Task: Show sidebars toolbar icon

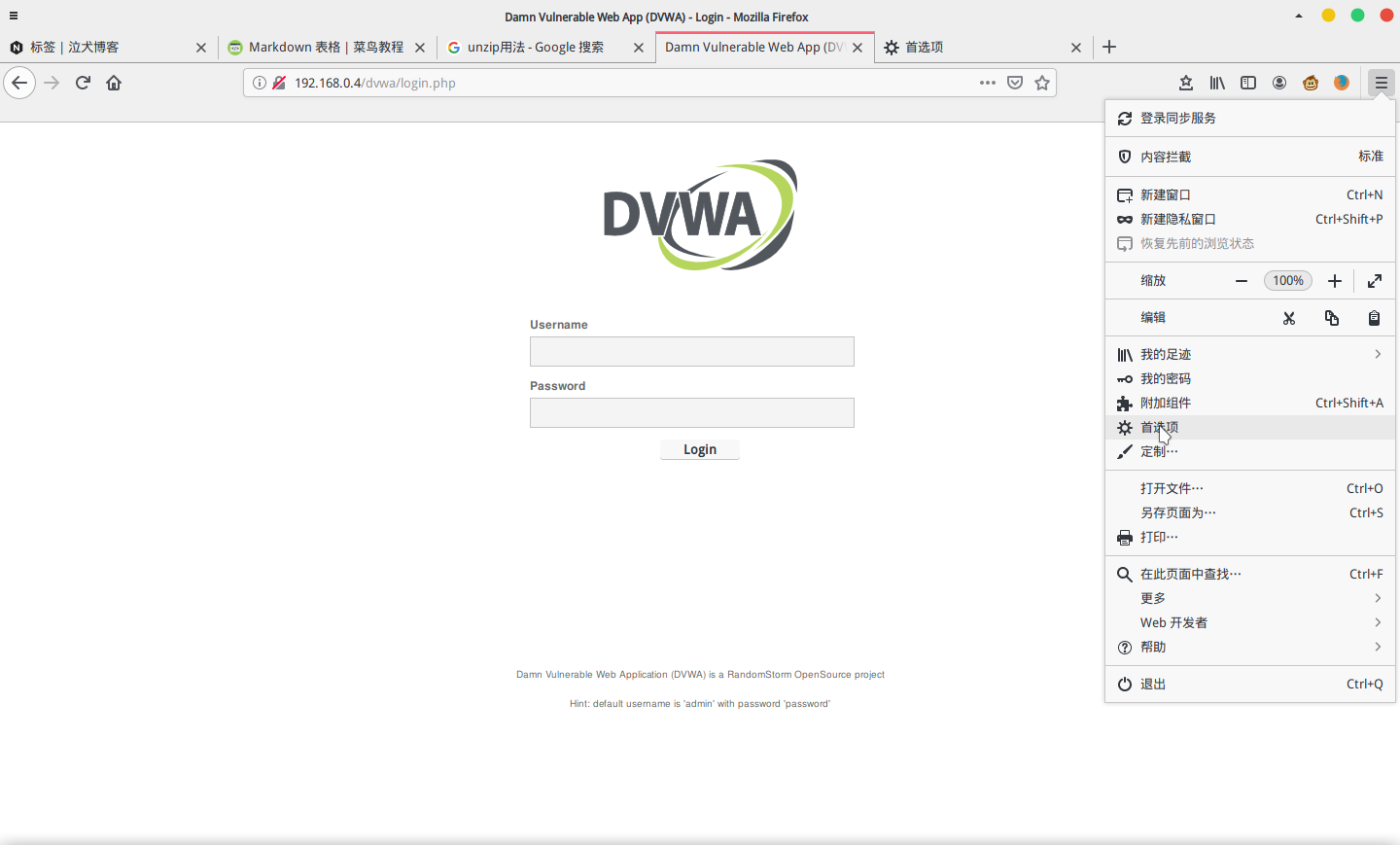Action: coord(1248,83)
